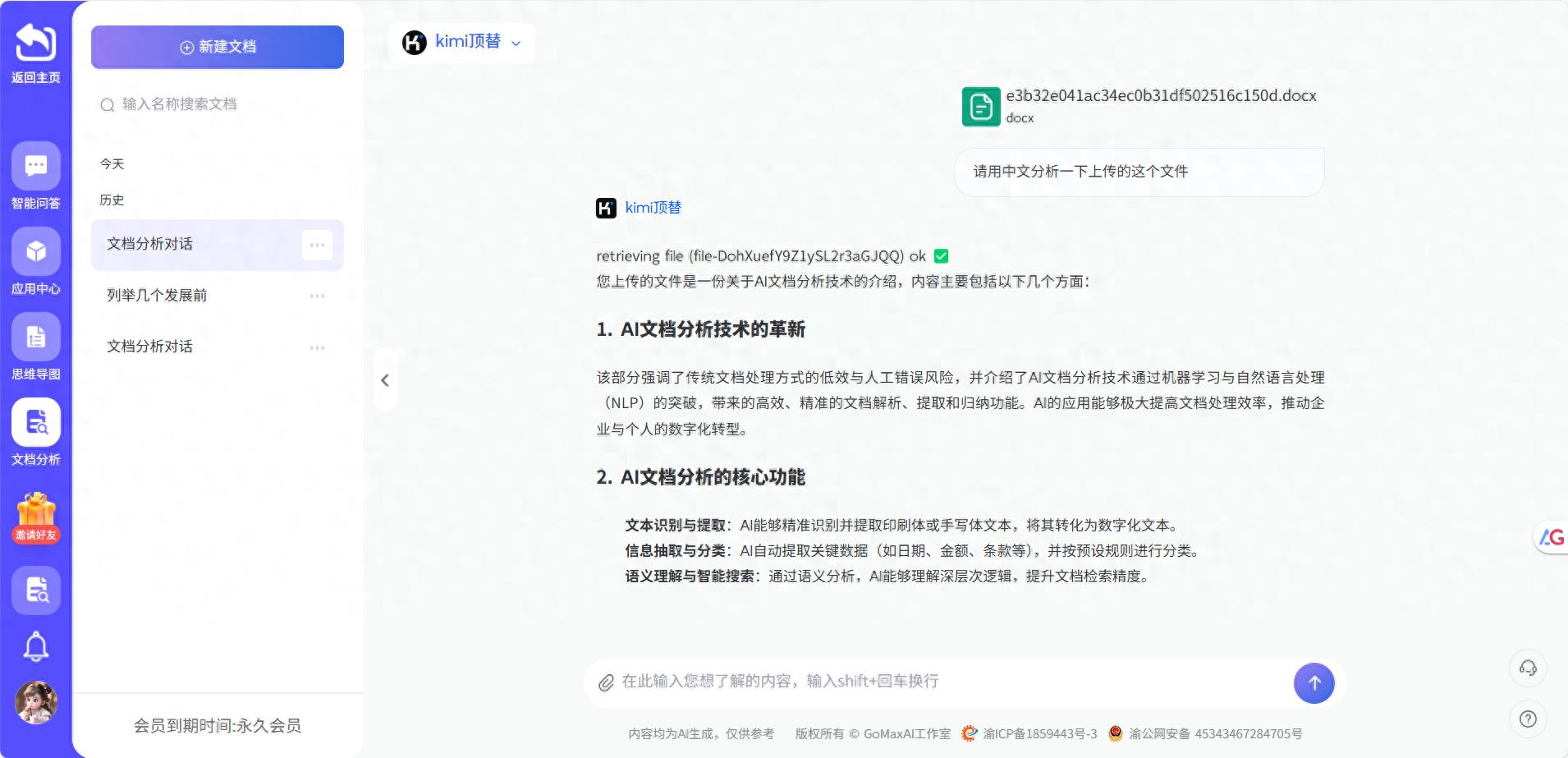This screenshot has width=1568, height=758.
Task: Click the user avatar picture
Action: (x=35, y=702)
